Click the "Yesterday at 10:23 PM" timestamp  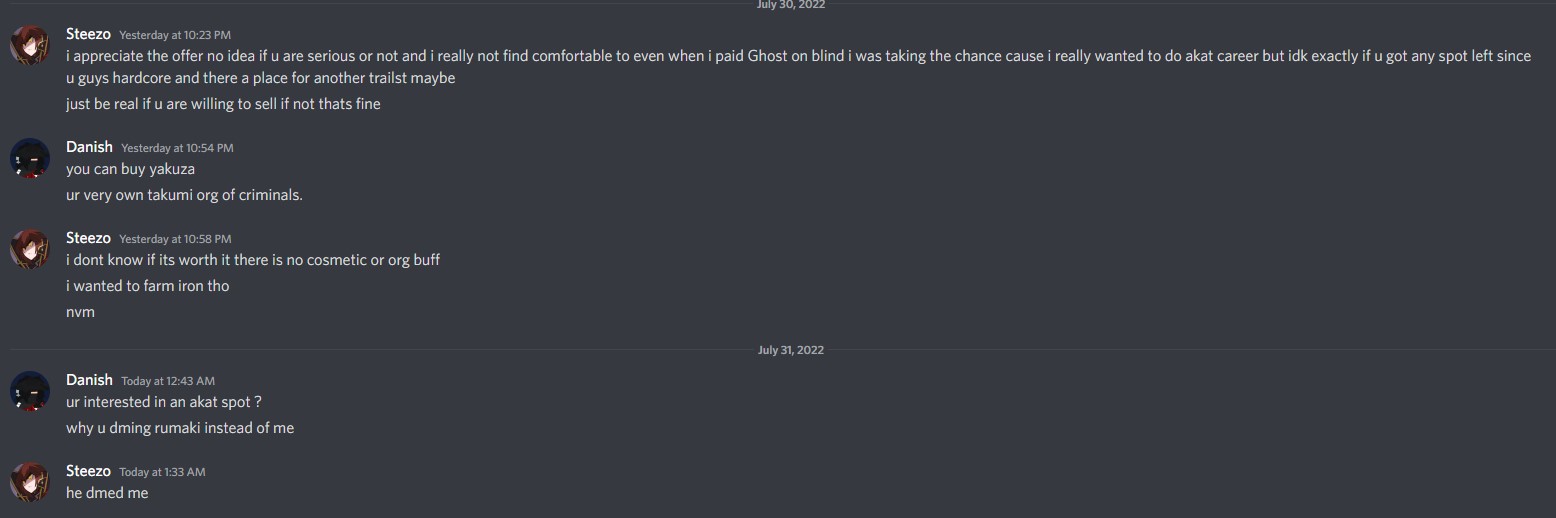(x=175, y=35)
